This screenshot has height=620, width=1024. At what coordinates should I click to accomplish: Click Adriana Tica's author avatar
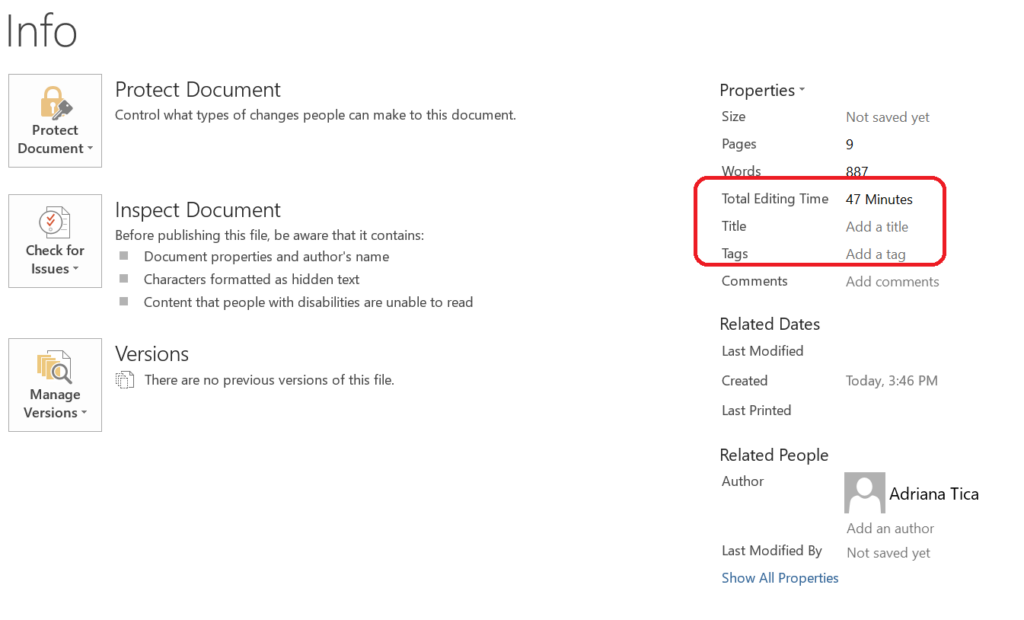(x=864, y=493)
